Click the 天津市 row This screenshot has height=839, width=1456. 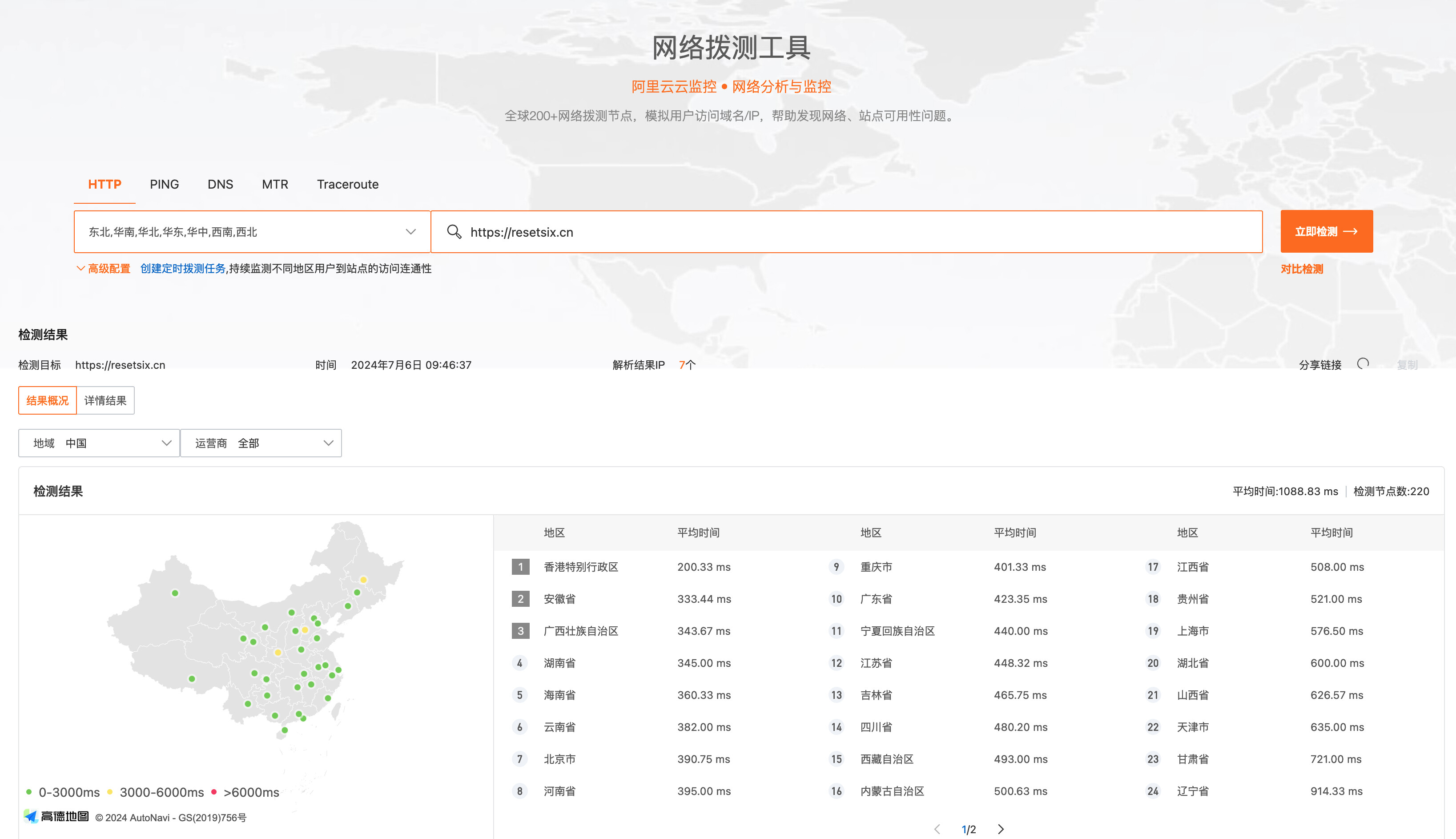tap(1286, 726)
